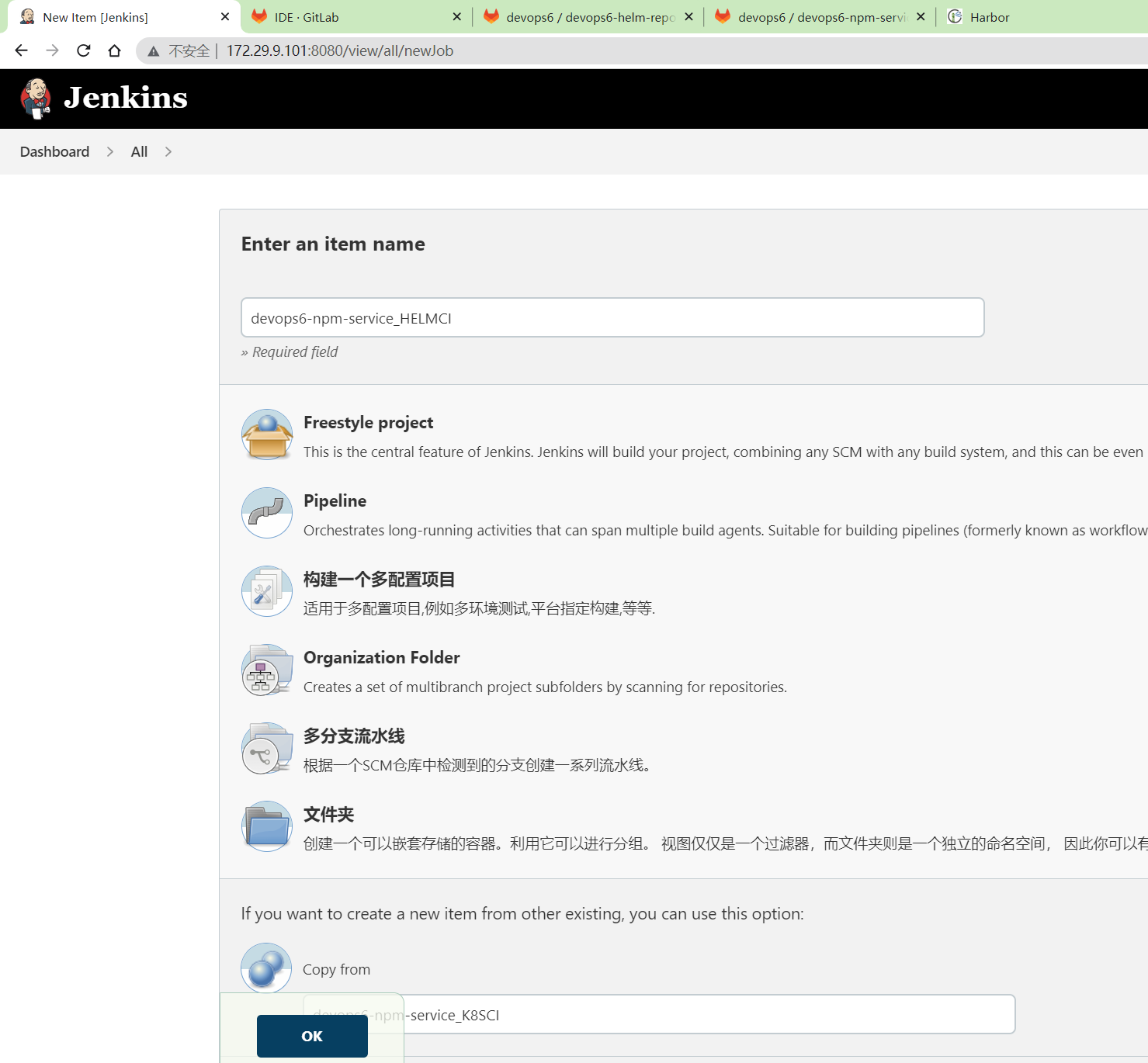
Task: Go back with browser back arrow
Action: click(21, 50)
